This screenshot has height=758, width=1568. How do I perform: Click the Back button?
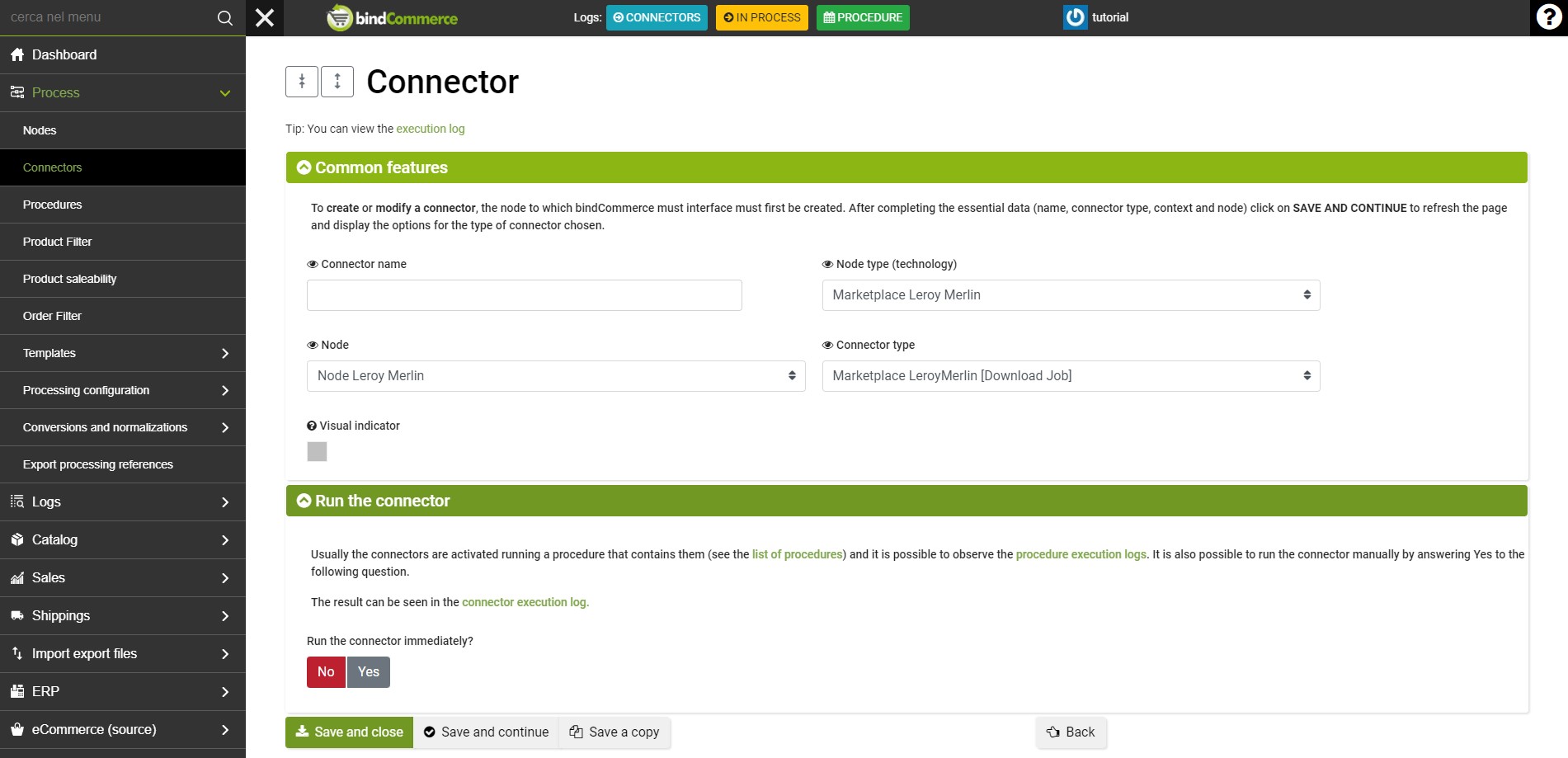1071,732
